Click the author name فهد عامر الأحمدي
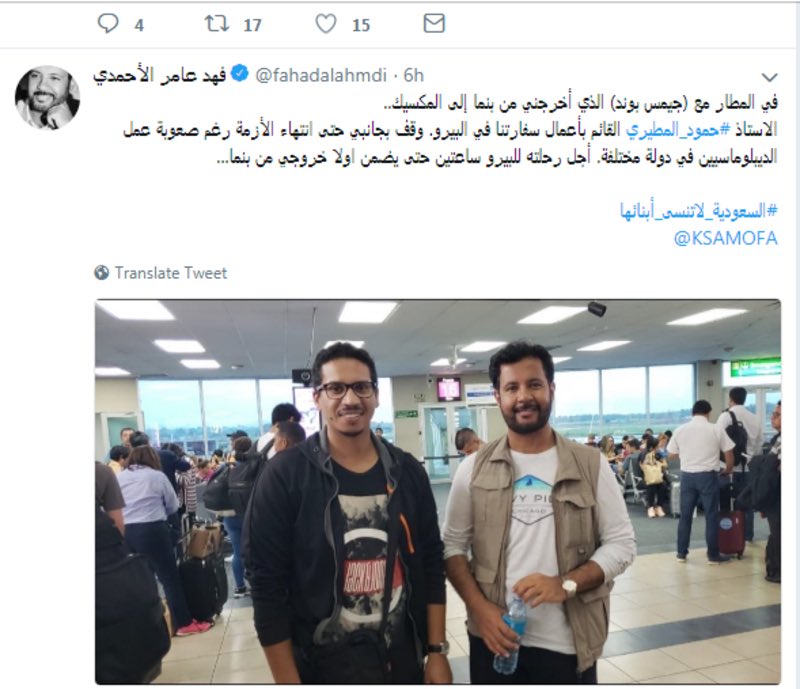 pyautogui.click(x=160, y=75)
